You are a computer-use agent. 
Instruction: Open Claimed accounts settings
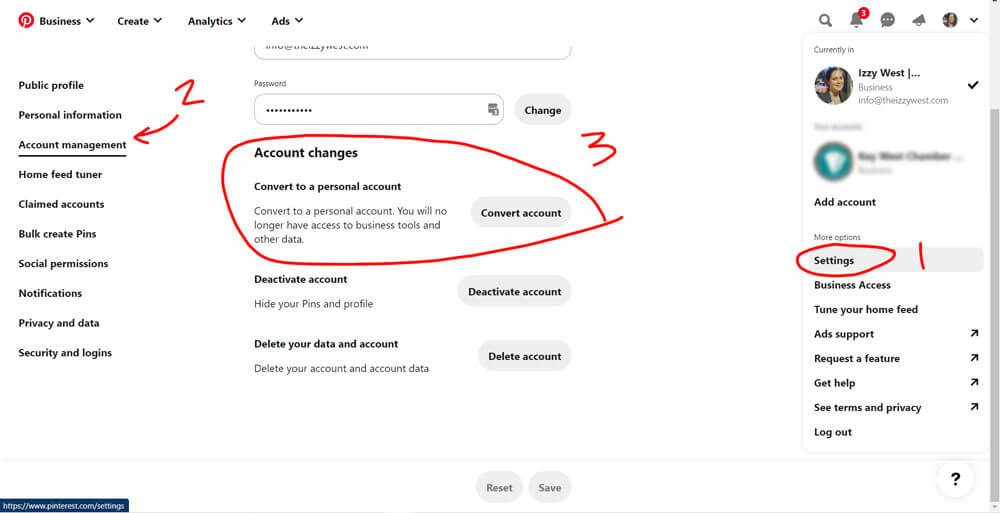click(x=61, y=204)
